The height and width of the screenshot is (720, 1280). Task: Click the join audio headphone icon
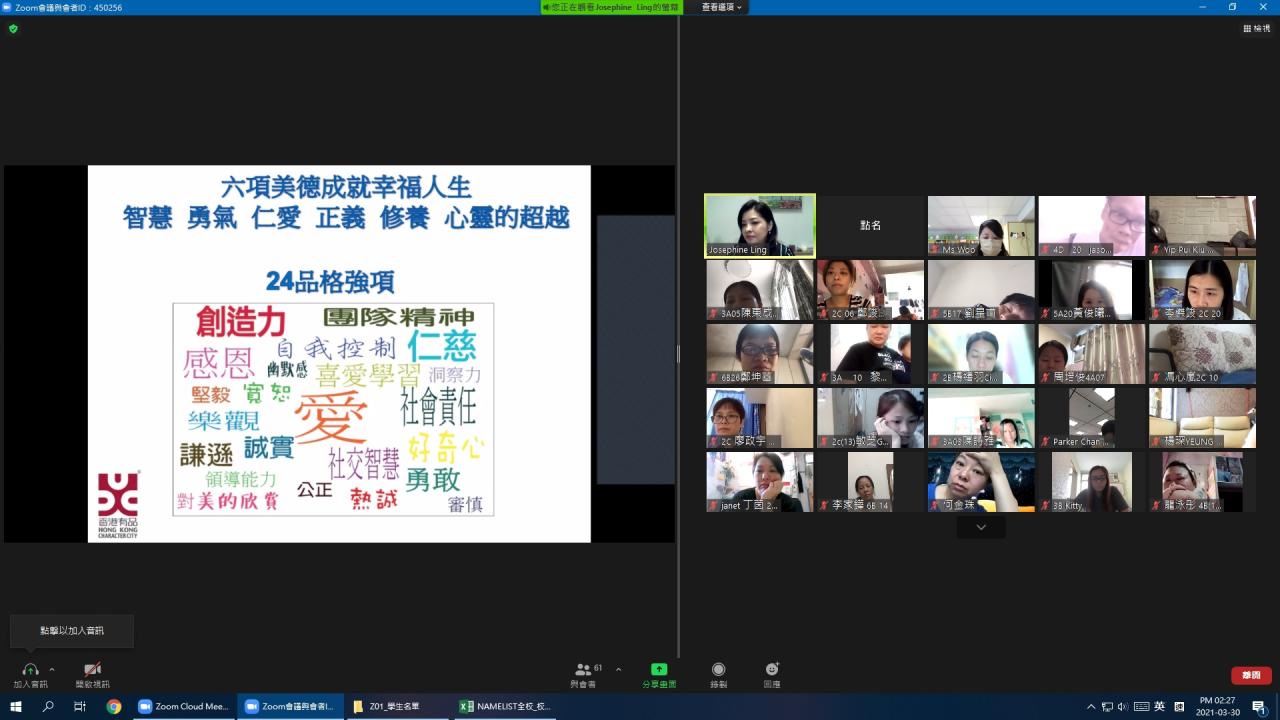click(x=30, y=669)
